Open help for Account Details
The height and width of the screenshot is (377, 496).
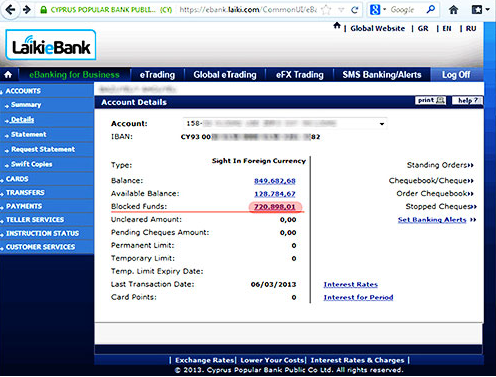467,100
